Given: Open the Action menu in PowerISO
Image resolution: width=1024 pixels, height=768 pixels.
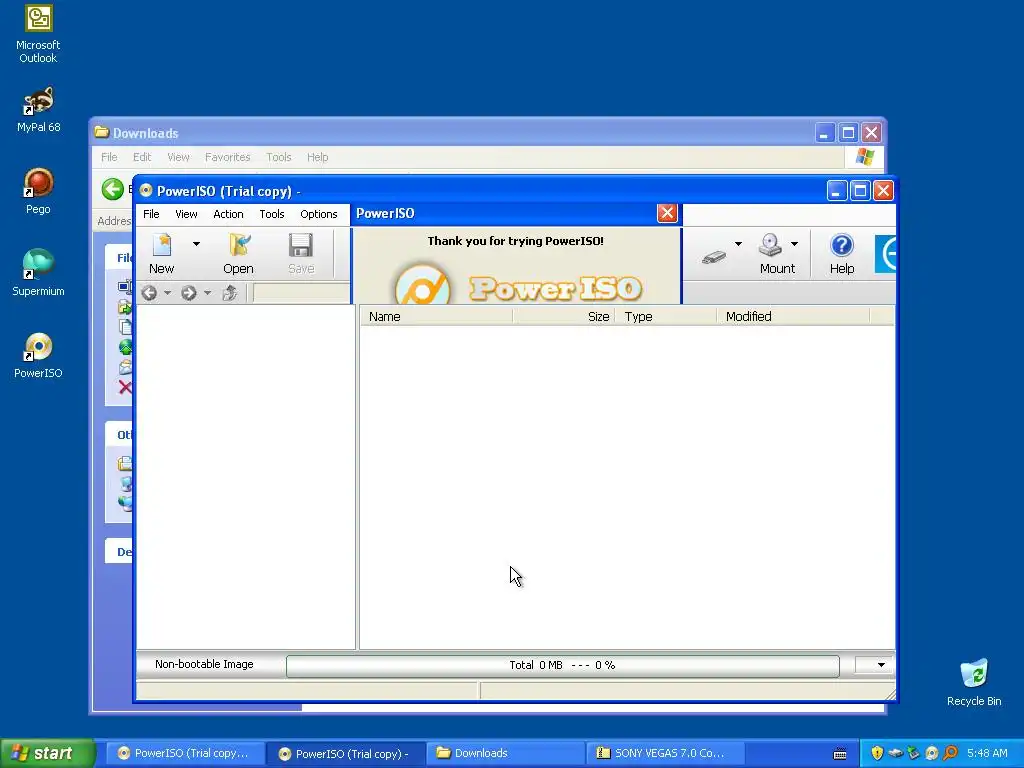Looking at the screenshot, I should [x=228, y=214].
